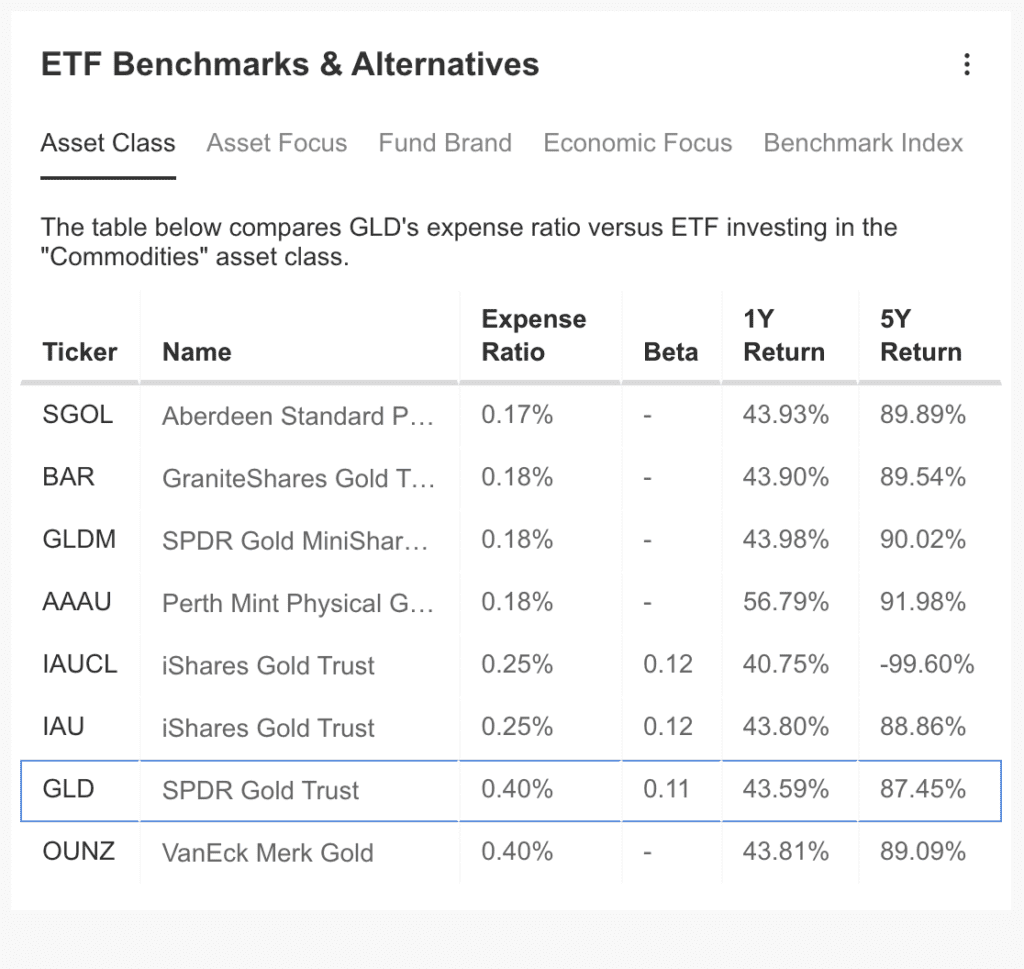The image size is (1024, 969).
Task: Select the BAR ticker
Action: 69,477
